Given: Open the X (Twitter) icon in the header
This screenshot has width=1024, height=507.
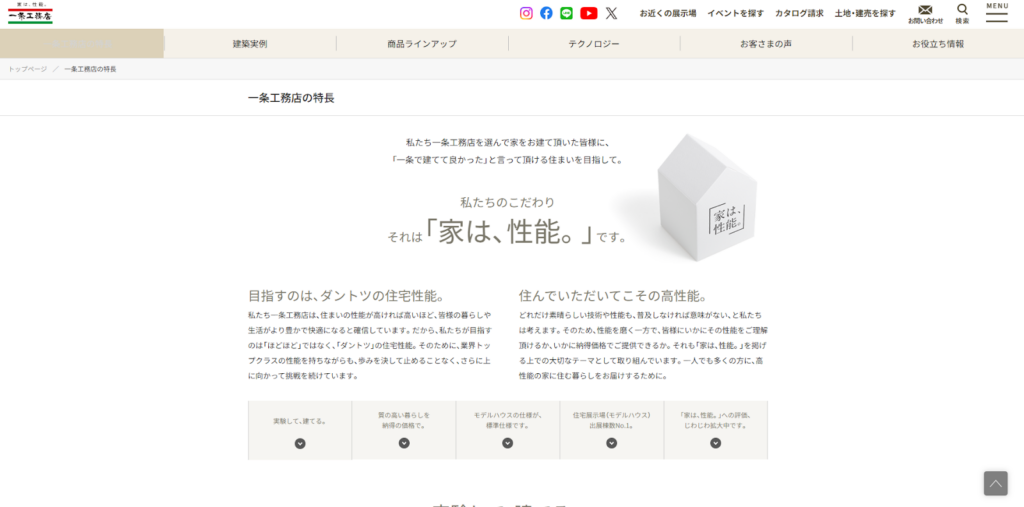Looking at the screenshot, I should 611,13.
